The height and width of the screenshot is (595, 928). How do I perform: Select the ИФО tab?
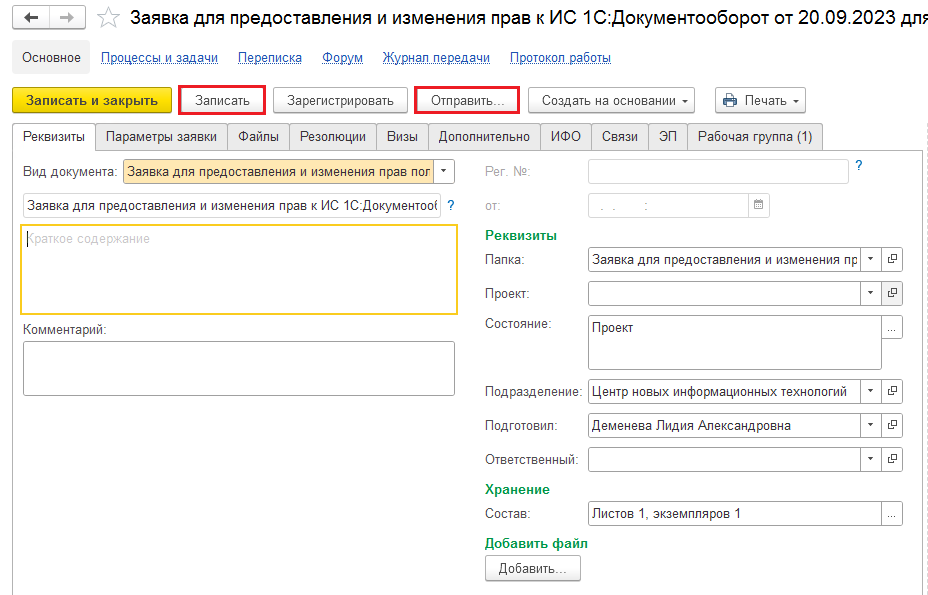point(566,137)
